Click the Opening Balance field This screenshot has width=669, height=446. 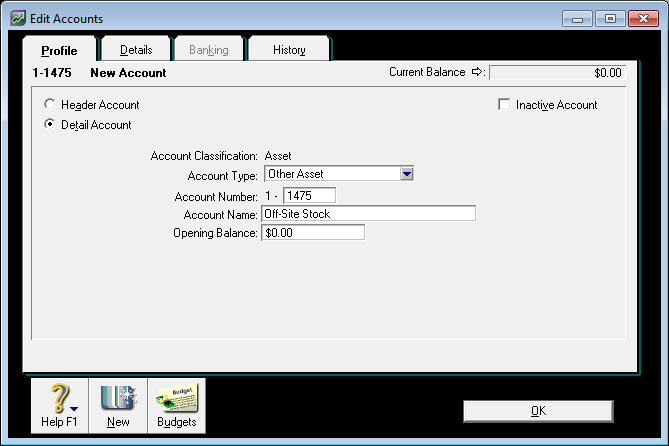coord(312,233)
